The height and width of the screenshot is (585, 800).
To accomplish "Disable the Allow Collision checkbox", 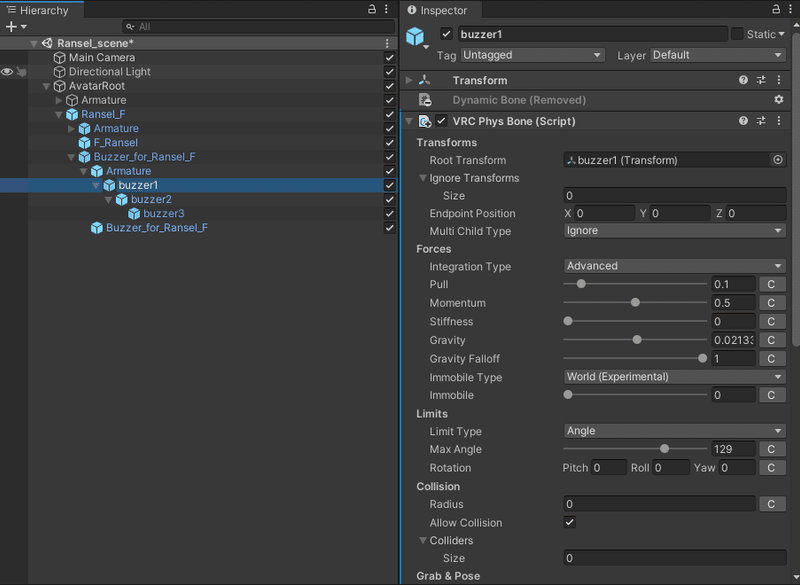I will point(570,522).
